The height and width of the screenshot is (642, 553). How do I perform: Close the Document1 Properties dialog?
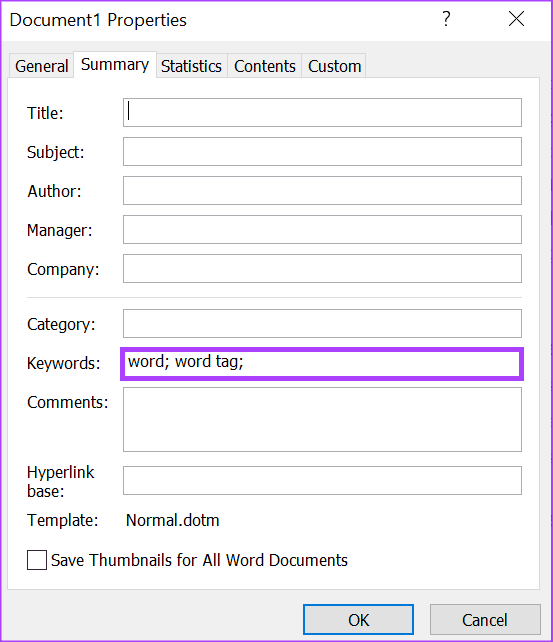pyautogui.click(x=516, y=19)
